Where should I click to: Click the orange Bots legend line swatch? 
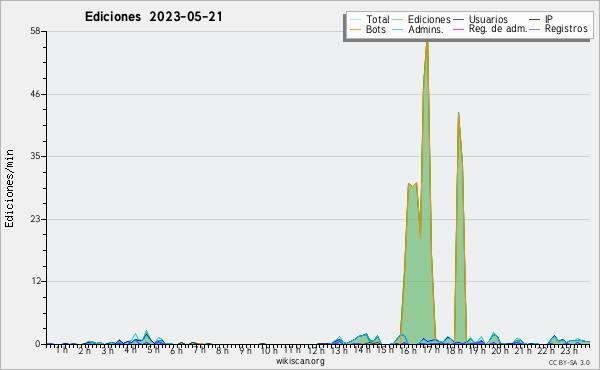pos(355,29)
